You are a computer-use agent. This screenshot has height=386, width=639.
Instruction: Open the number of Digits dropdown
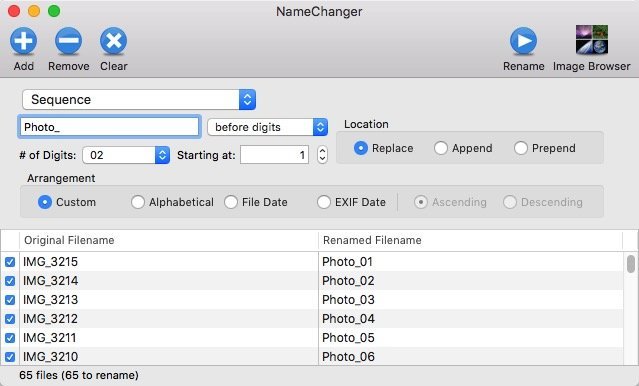click(x=126, y=155)
